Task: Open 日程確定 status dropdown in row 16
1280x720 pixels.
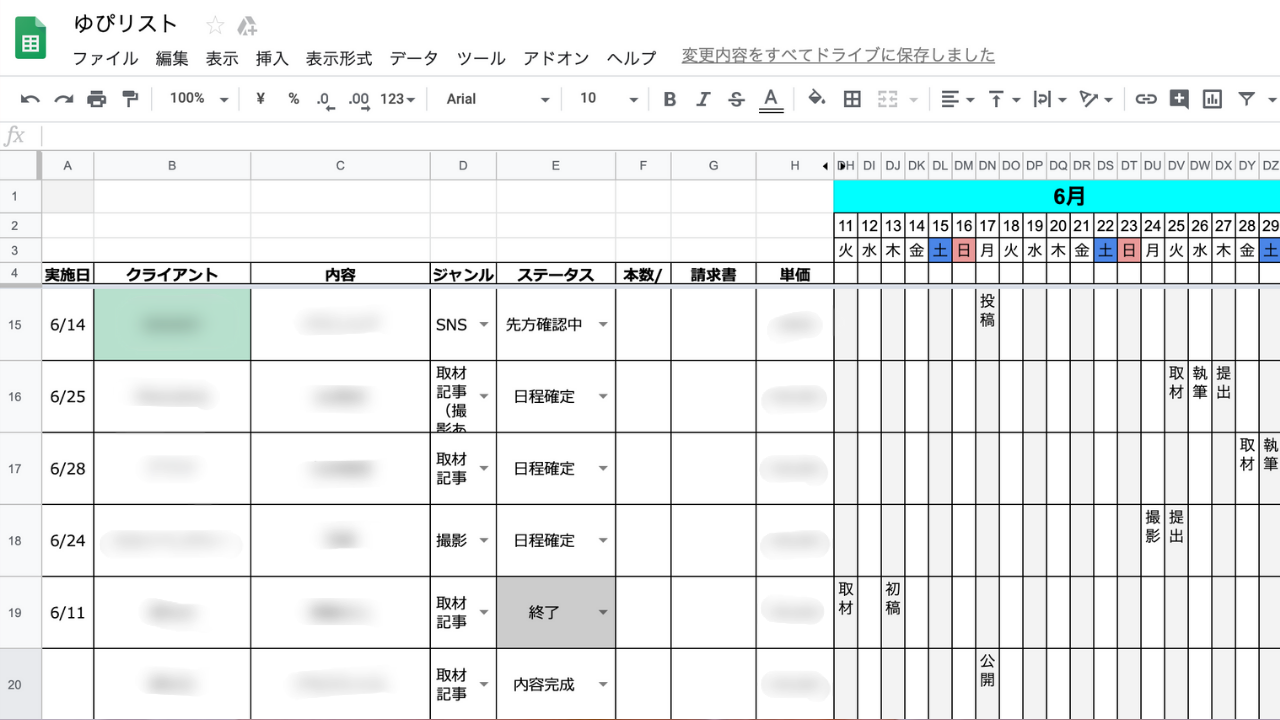Action: click(x=603, y=397)
